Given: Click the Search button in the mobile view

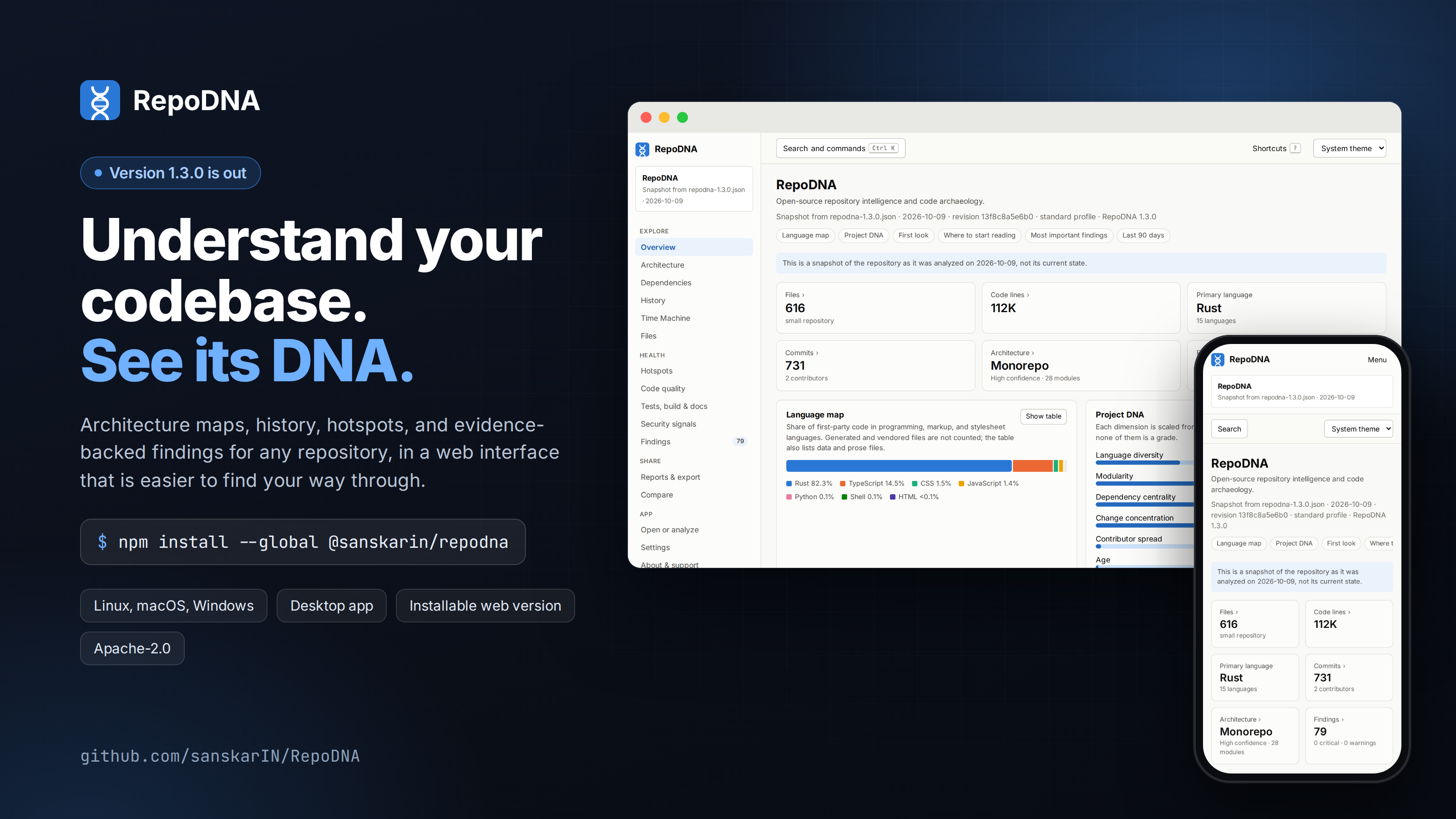Looking at the screenshot, I should coord(1229,429).
